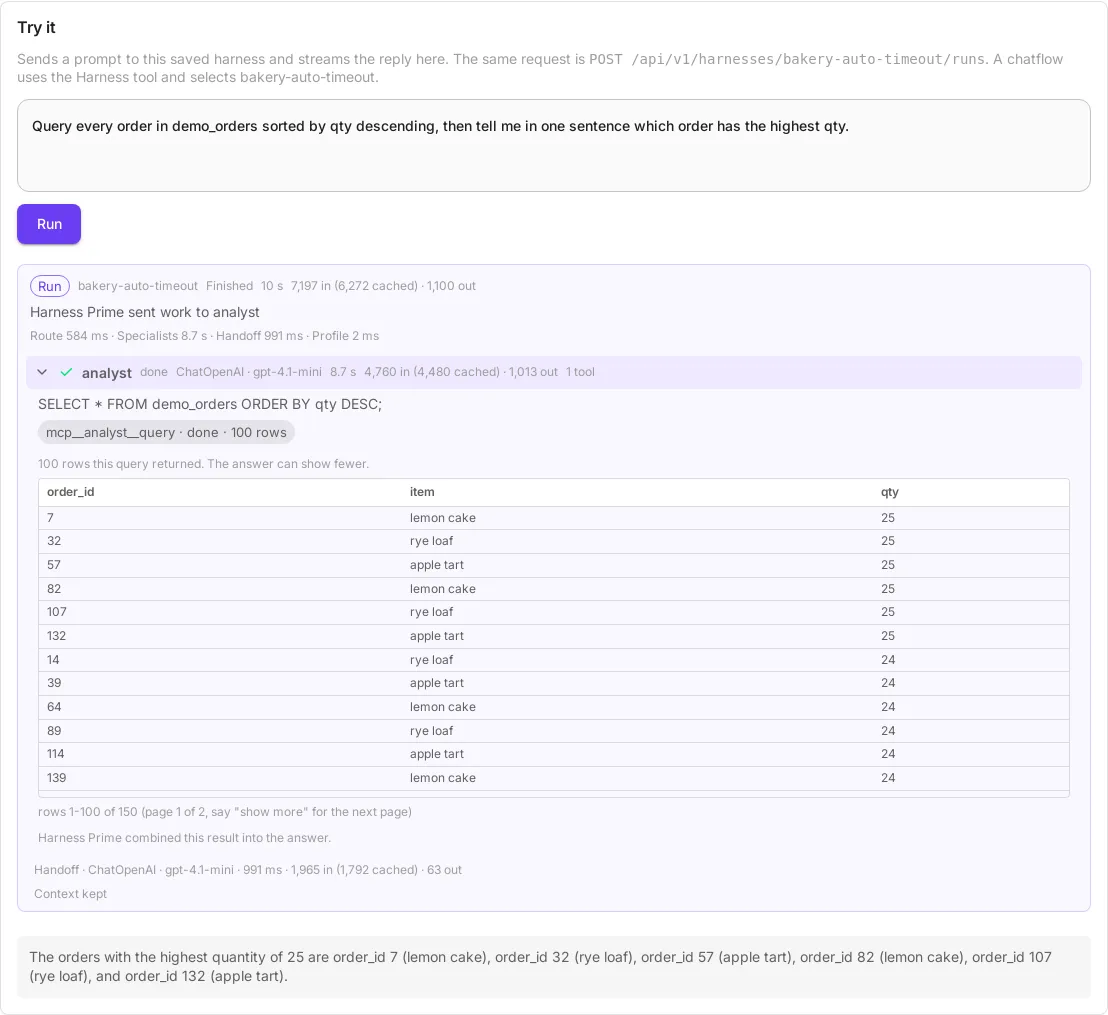Image resolution: width=1108 pixels, height=1015 pixels.
Task: Click rye loaf in order 32 row
Action: click(431, 541)
